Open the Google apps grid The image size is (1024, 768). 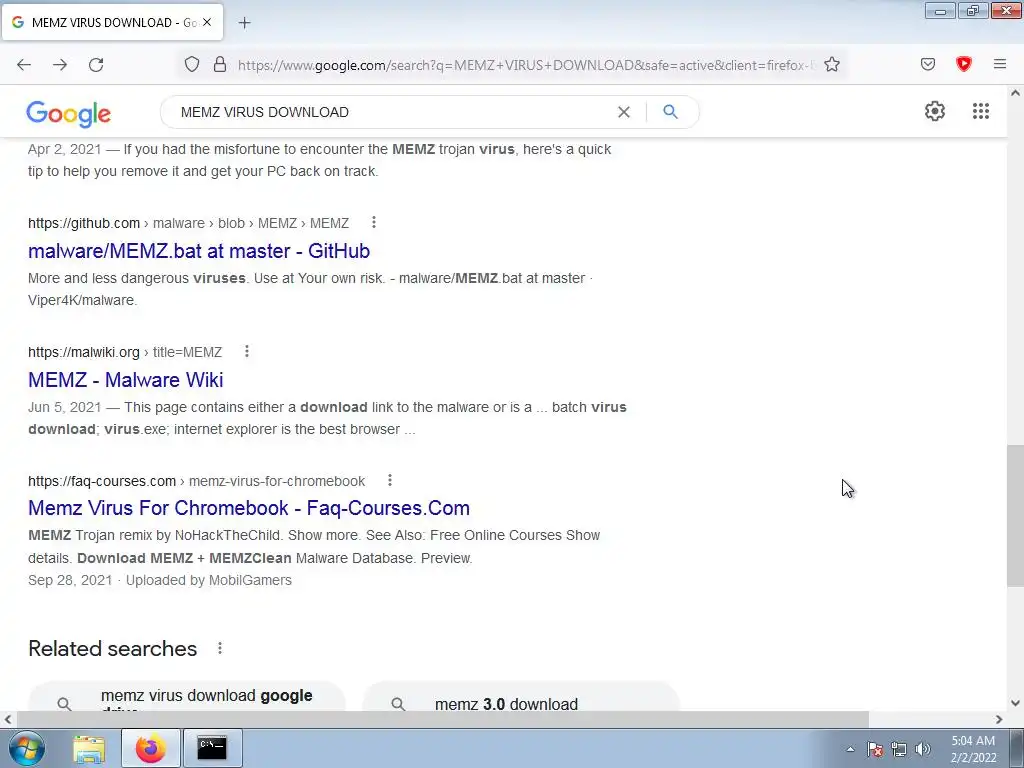[981, 111]
